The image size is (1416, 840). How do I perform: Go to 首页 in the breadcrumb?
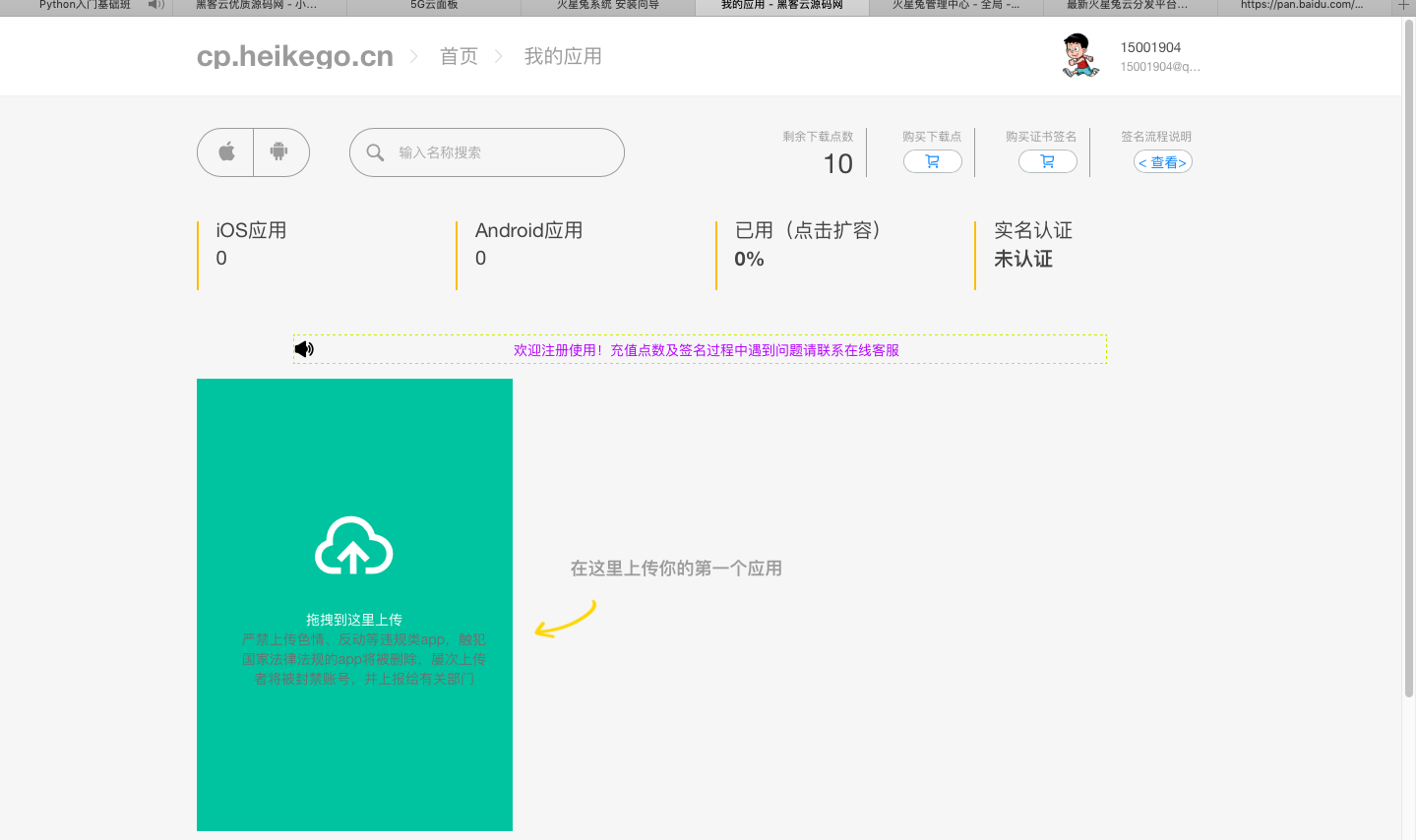pos(459,56)
